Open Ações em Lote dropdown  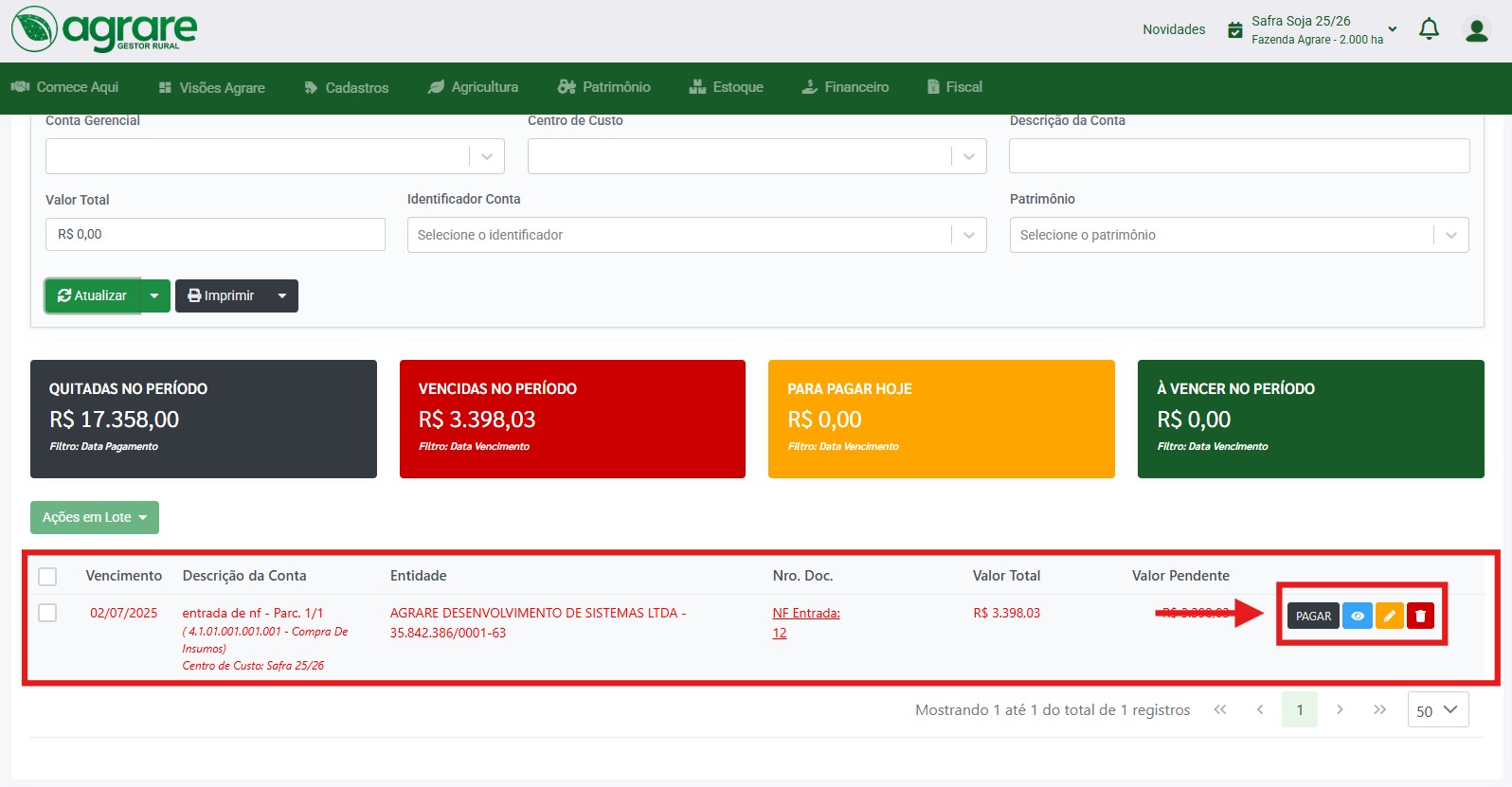point(95,517)
